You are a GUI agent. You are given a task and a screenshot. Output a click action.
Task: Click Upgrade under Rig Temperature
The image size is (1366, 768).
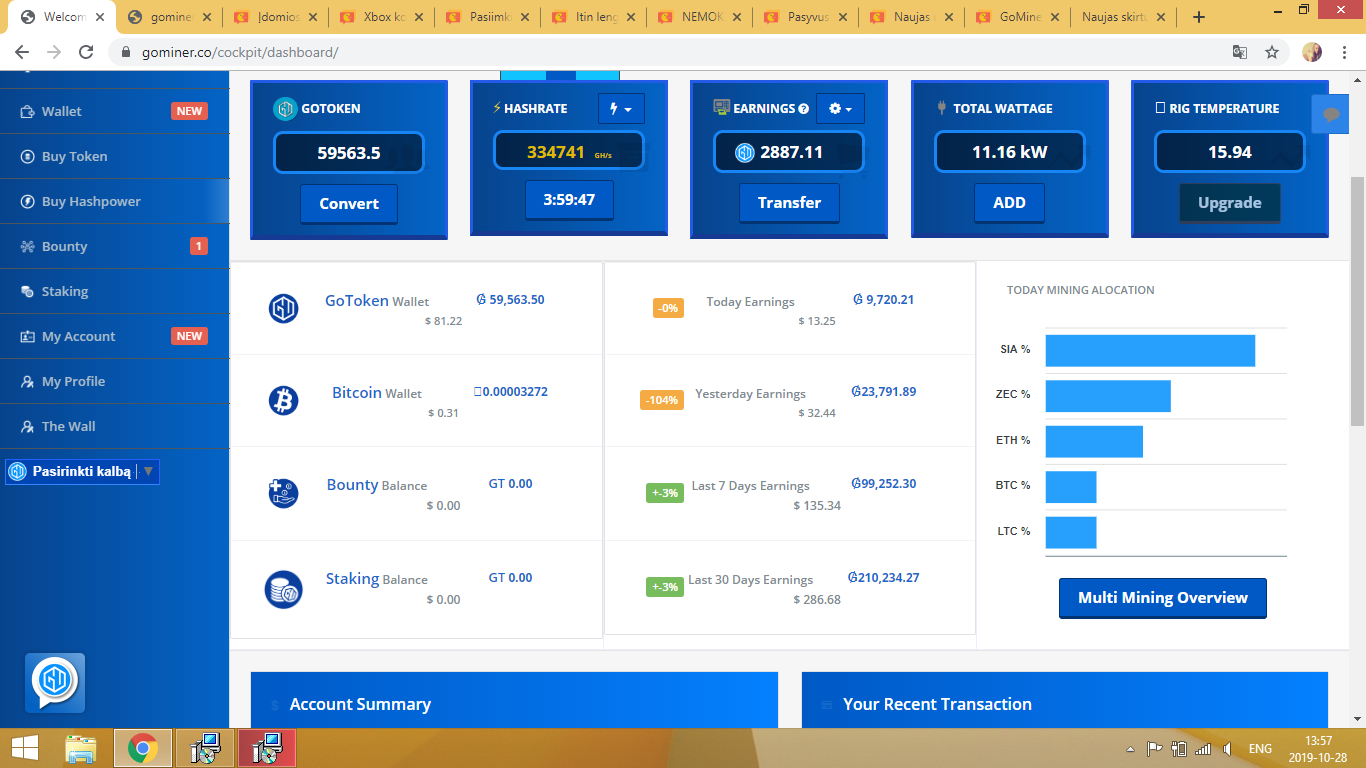(1229, 202)
